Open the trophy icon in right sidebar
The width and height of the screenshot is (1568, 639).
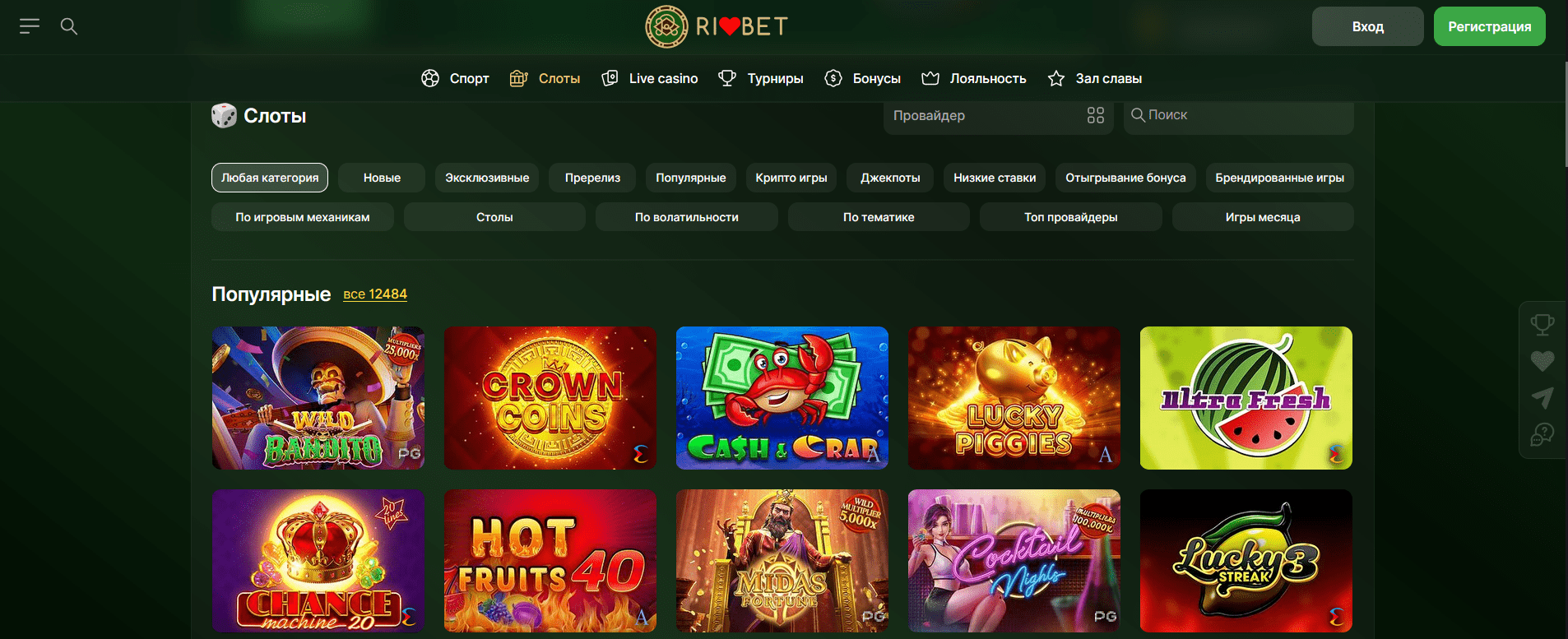[1542, 325]
